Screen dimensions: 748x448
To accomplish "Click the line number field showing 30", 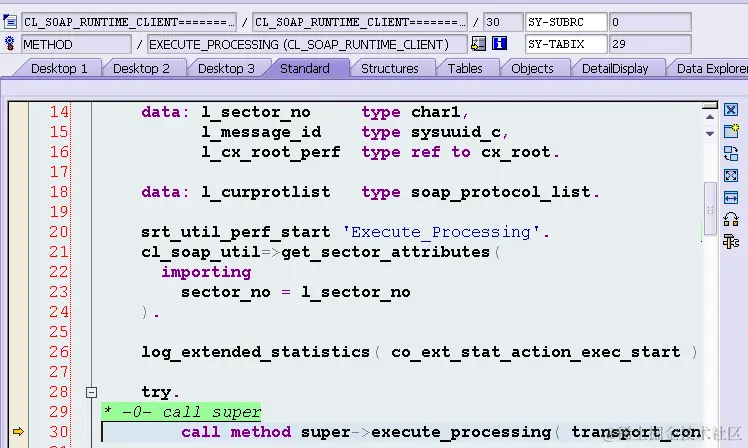I will (503, 22).
